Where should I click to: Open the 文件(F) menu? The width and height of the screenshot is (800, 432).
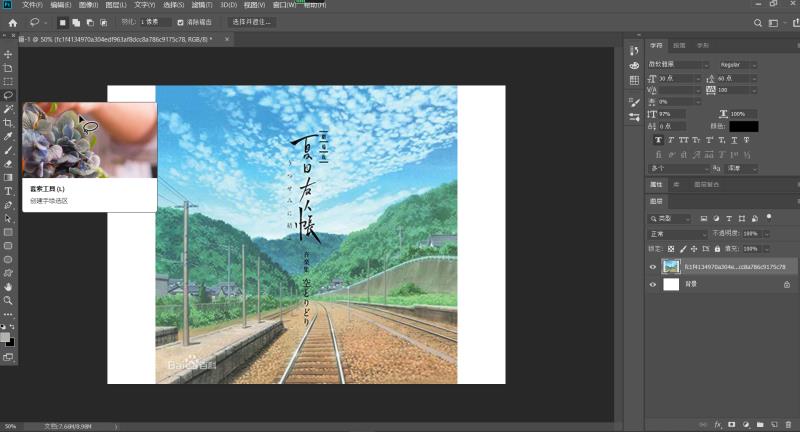click(x=32, y=5)
